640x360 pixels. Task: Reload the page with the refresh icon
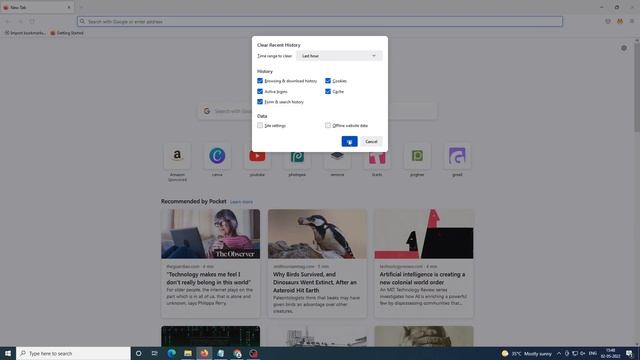(32, 21)
